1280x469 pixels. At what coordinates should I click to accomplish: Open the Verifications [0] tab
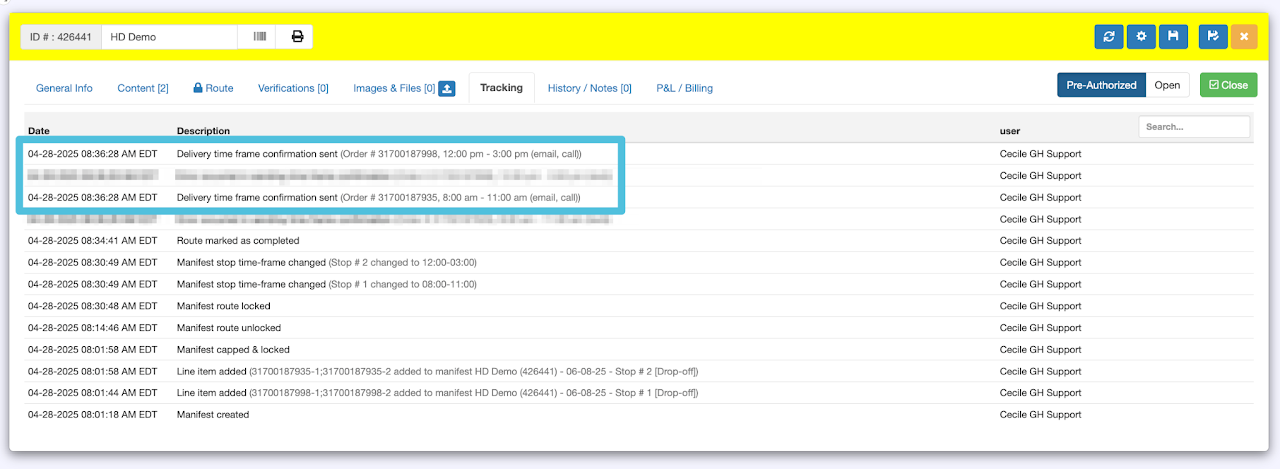pos(293,88)
